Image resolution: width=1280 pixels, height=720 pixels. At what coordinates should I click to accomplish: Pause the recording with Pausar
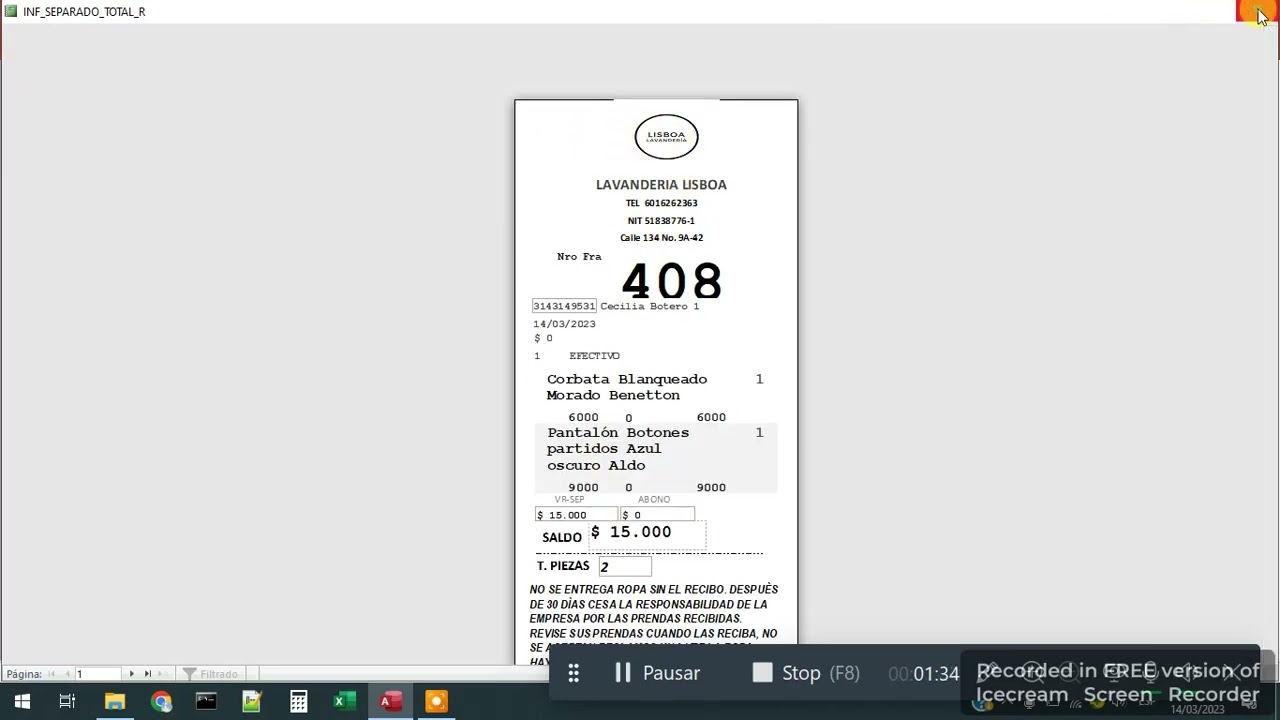click(657, 673)
